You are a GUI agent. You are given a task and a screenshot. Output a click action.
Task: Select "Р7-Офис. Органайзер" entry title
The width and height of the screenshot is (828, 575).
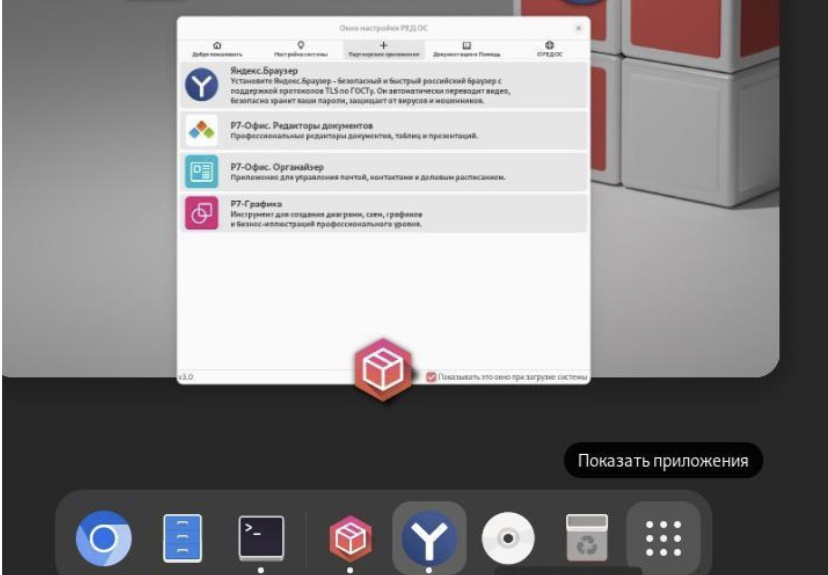point(277,167)
